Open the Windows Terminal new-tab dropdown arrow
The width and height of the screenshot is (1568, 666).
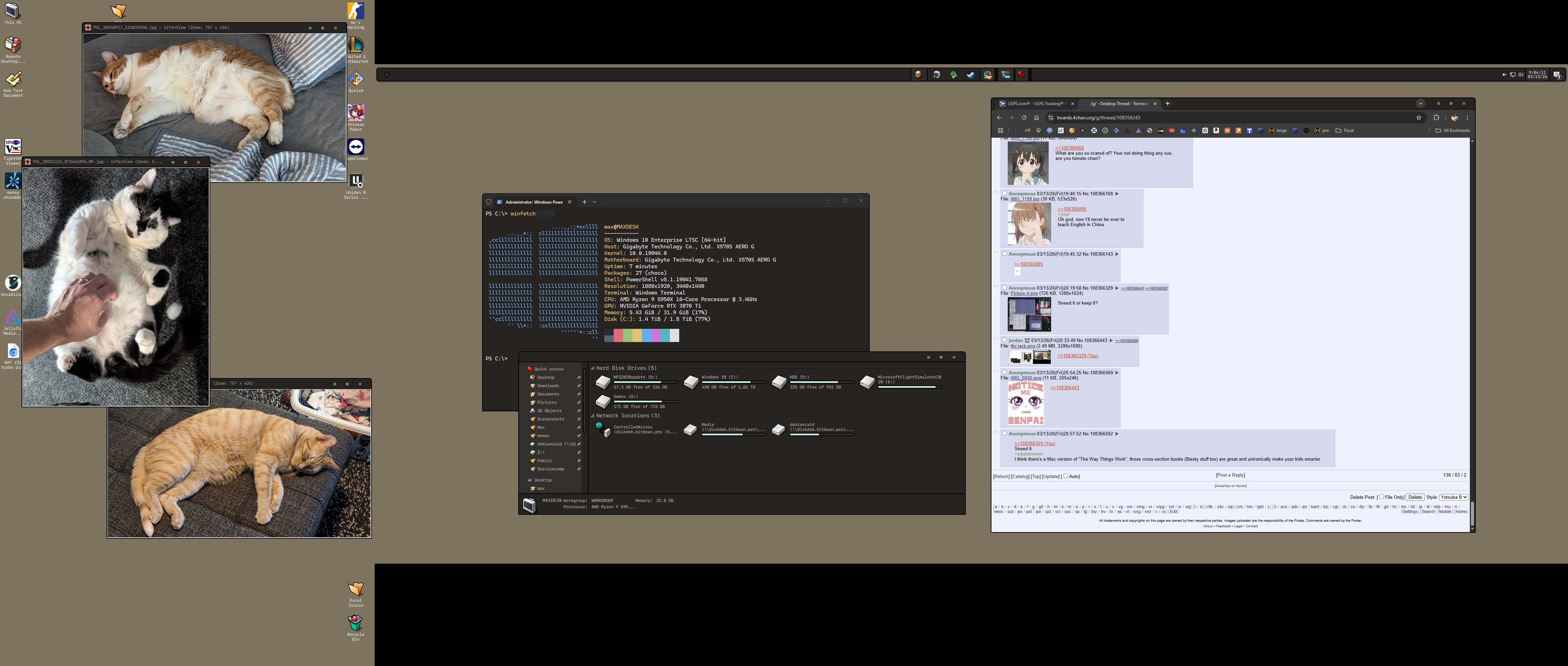595,202
